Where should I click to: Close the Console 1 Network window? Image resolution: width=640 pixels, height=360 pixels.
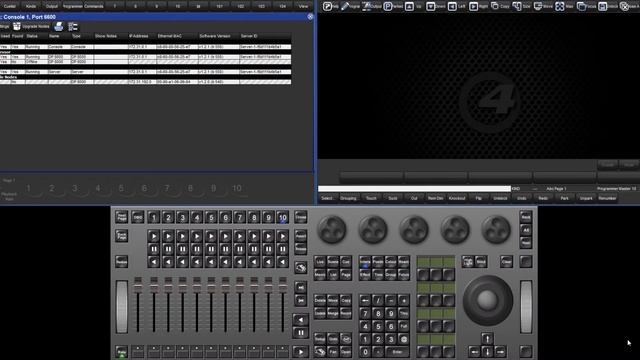[310, 17]
